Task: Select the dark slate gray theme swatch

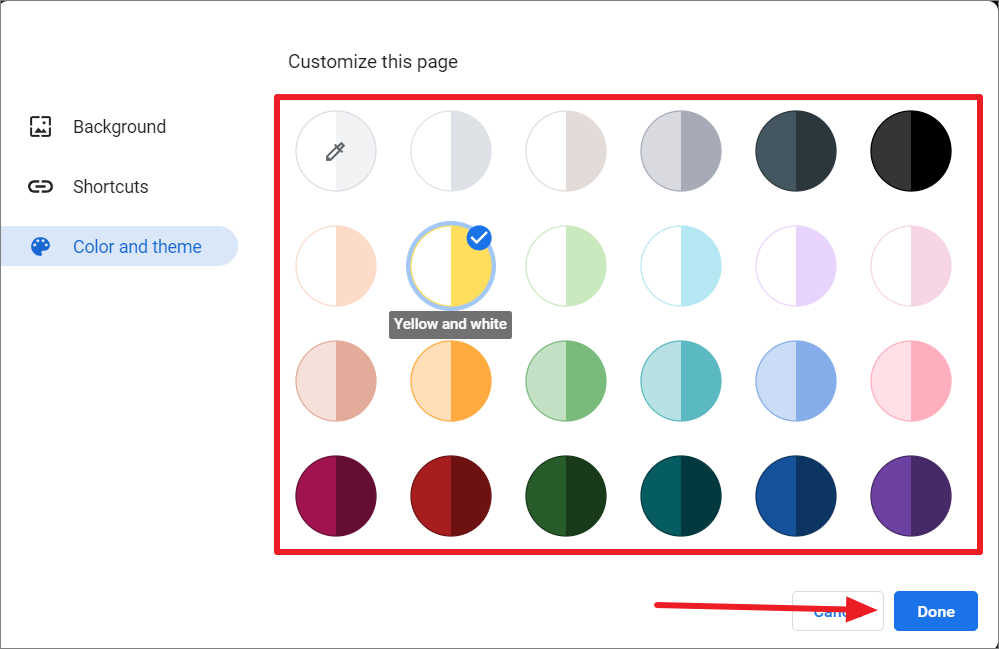Action: 796,151
